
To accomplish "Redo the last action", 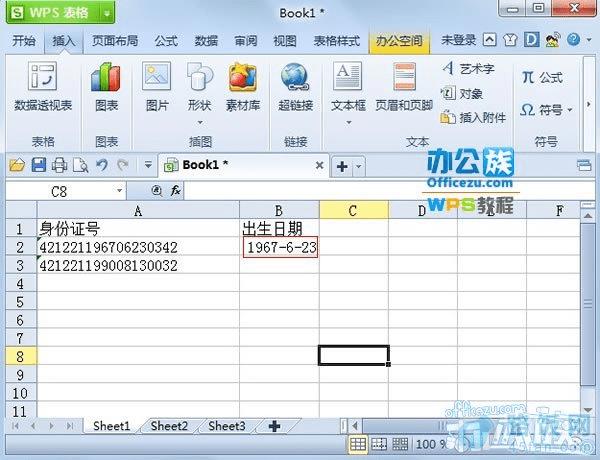I will [123, 165].
